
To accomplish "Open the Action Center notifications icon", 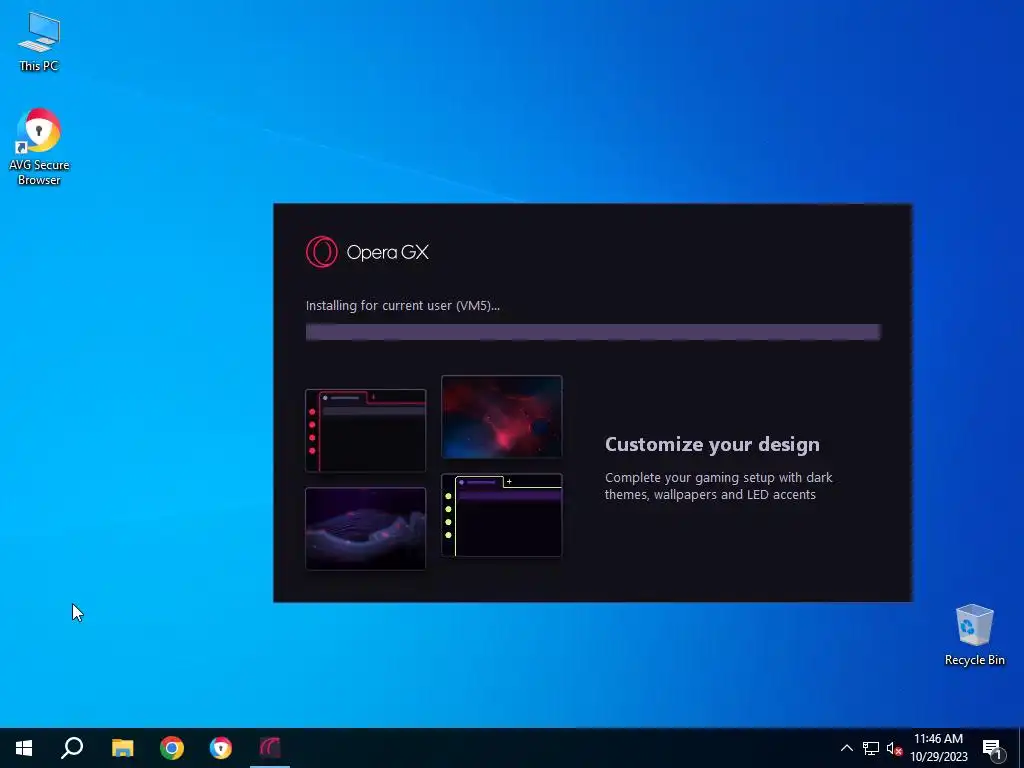I will pos(992,748).
